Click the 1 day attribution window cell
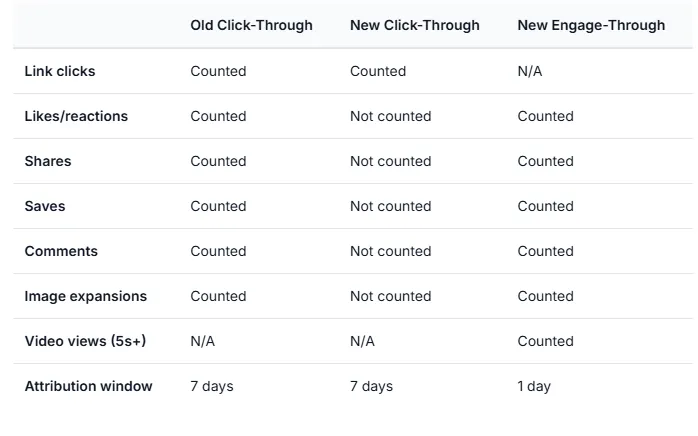This screenshot has height=436, width=698. (534, 386)
